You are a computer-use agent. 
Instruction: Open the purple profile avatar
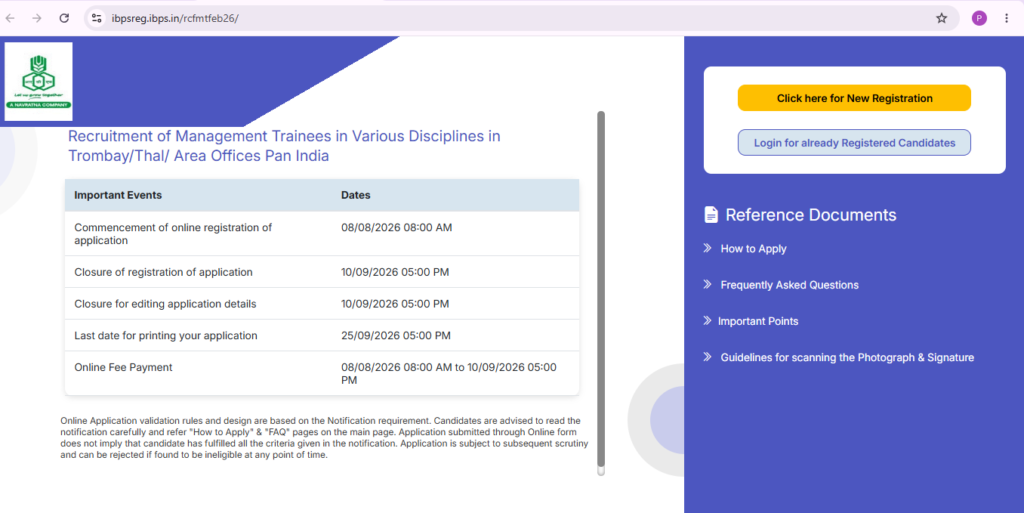tap(978, 18)
